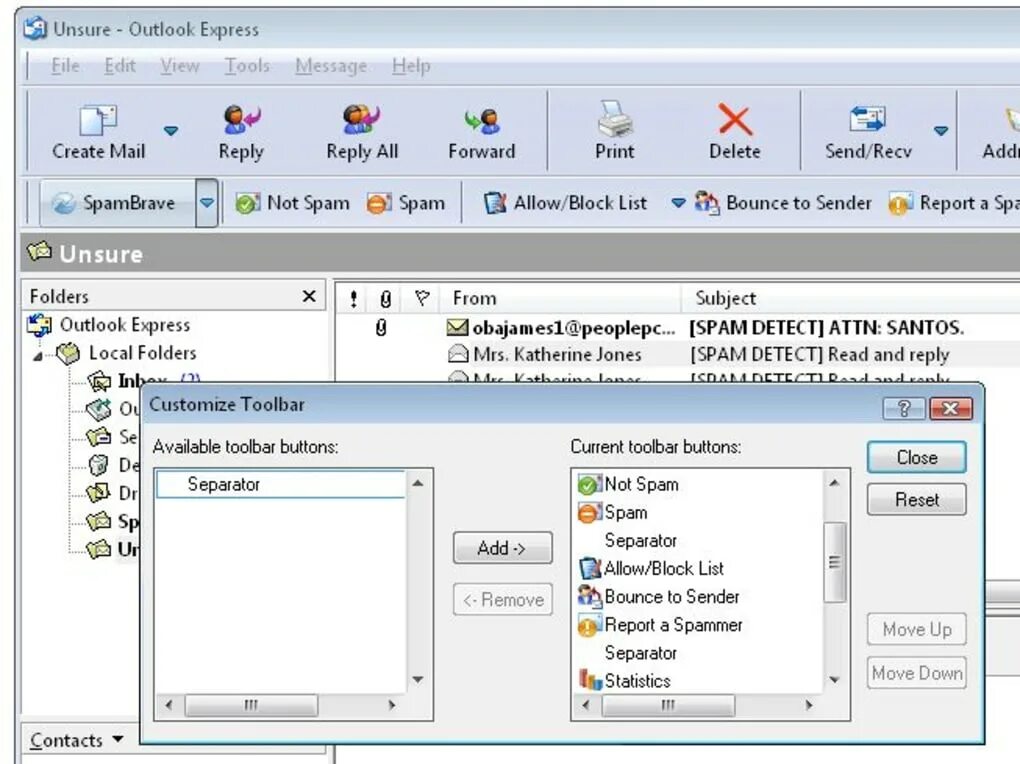Select Separator in available toolbar buttons
This screenshot has width=1020, height=764.
(280, 484)
